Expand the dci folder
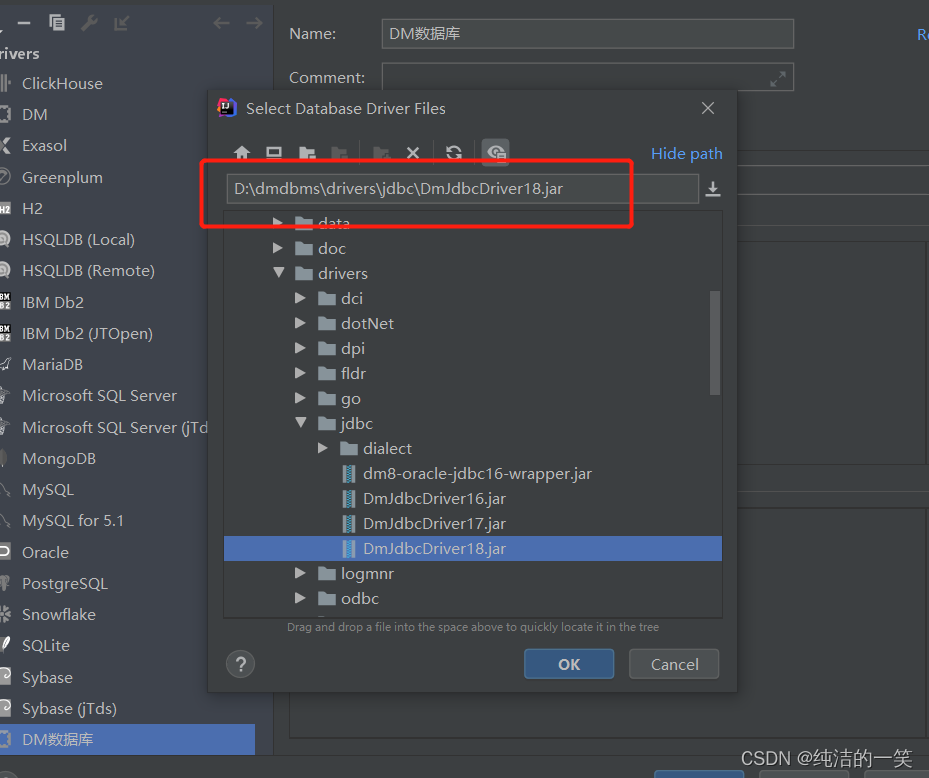 [x=300, y=297]
